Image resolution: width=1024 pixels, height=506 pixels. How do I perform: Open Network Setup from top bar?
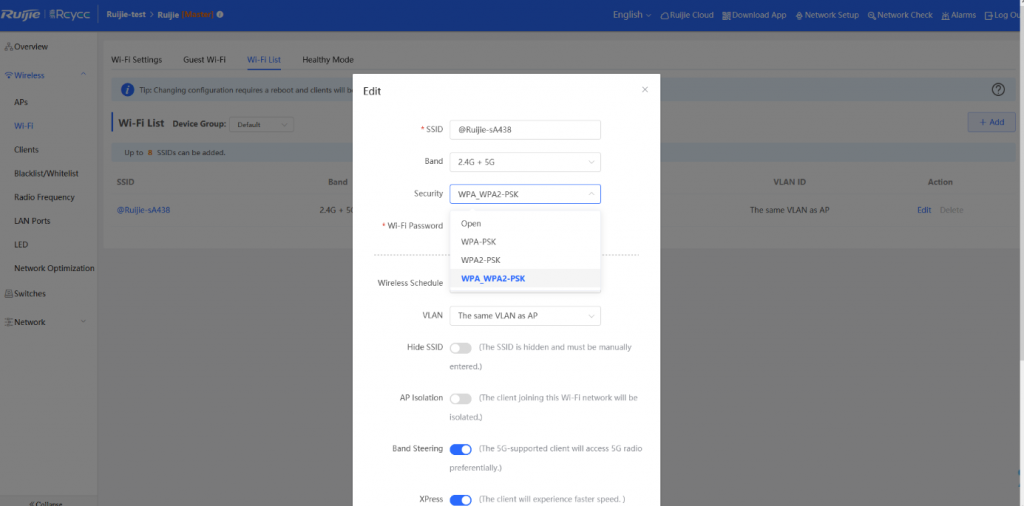[x=801, y=15]
